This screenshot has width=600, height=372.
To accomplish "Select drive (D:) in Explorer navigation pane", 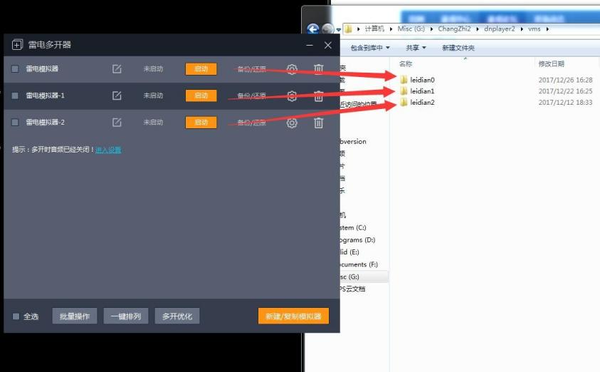I will coord(358,240).
